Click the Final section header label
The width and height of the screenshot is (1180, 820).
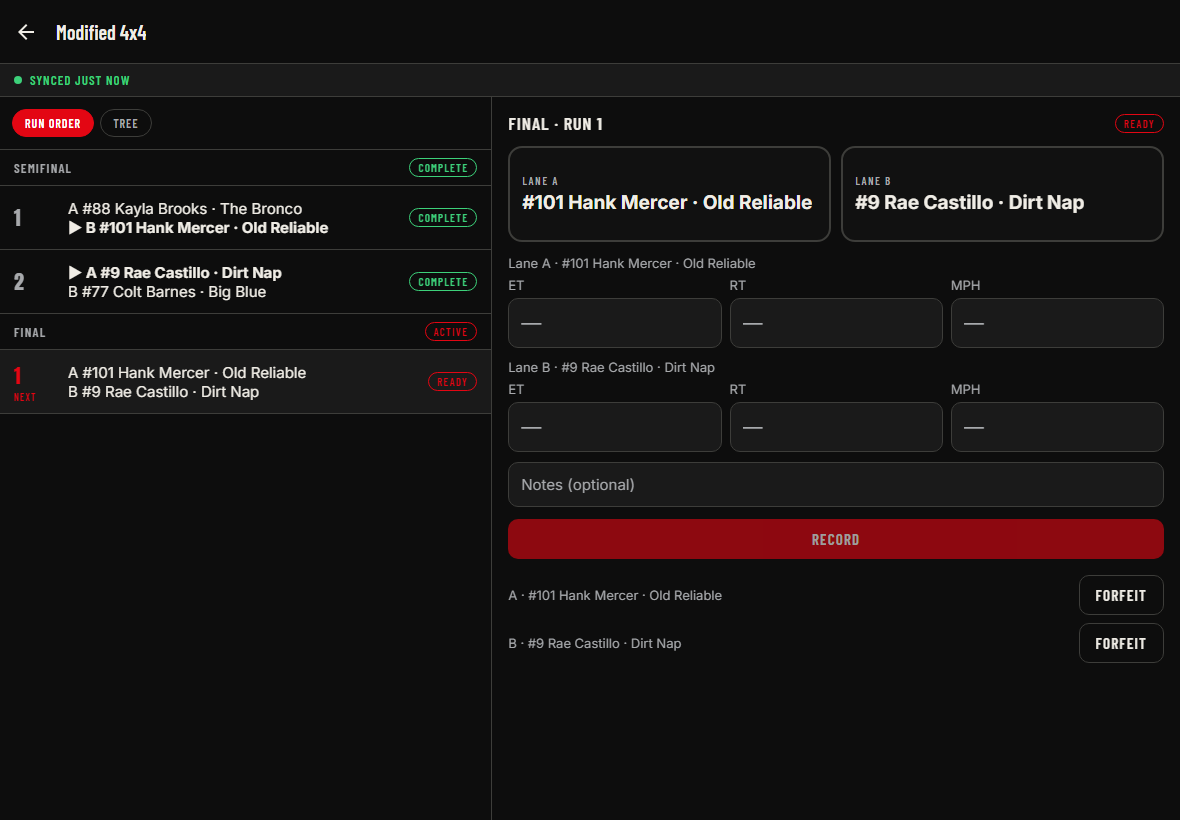coord(29,333)
